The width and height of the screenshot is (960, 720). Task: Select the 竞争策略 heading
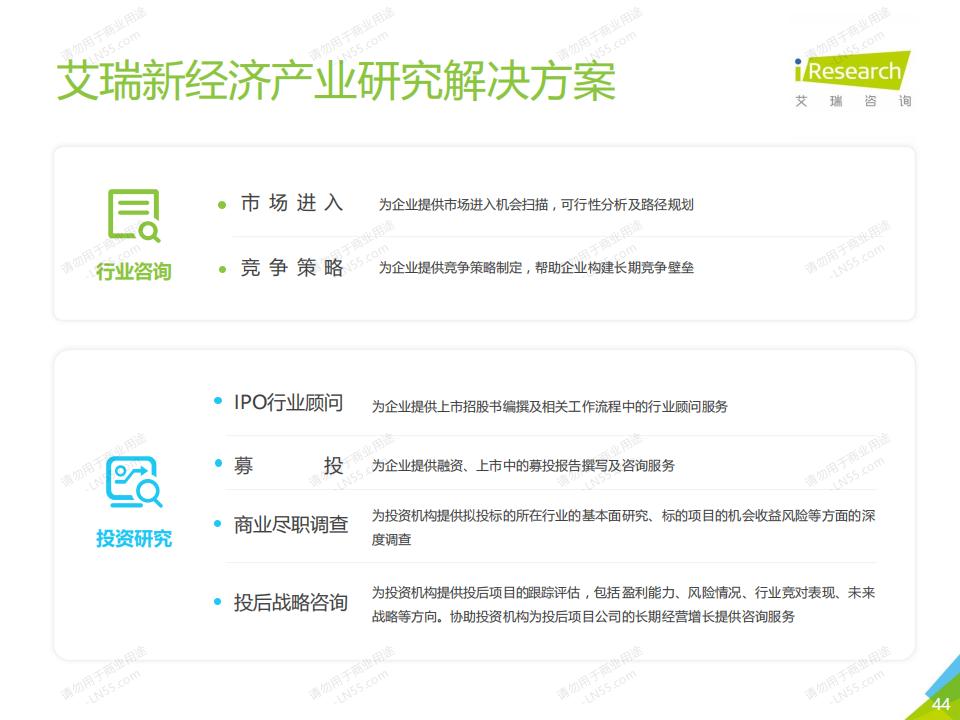tap(291, 268)
